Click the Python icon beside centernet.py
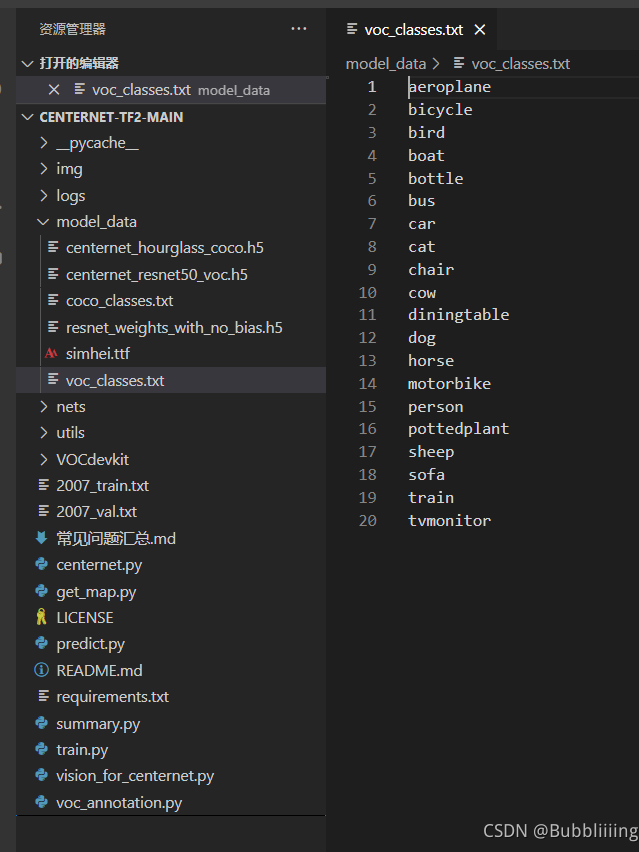The height and width of the screenshot is (852, 639). (41, 564)
